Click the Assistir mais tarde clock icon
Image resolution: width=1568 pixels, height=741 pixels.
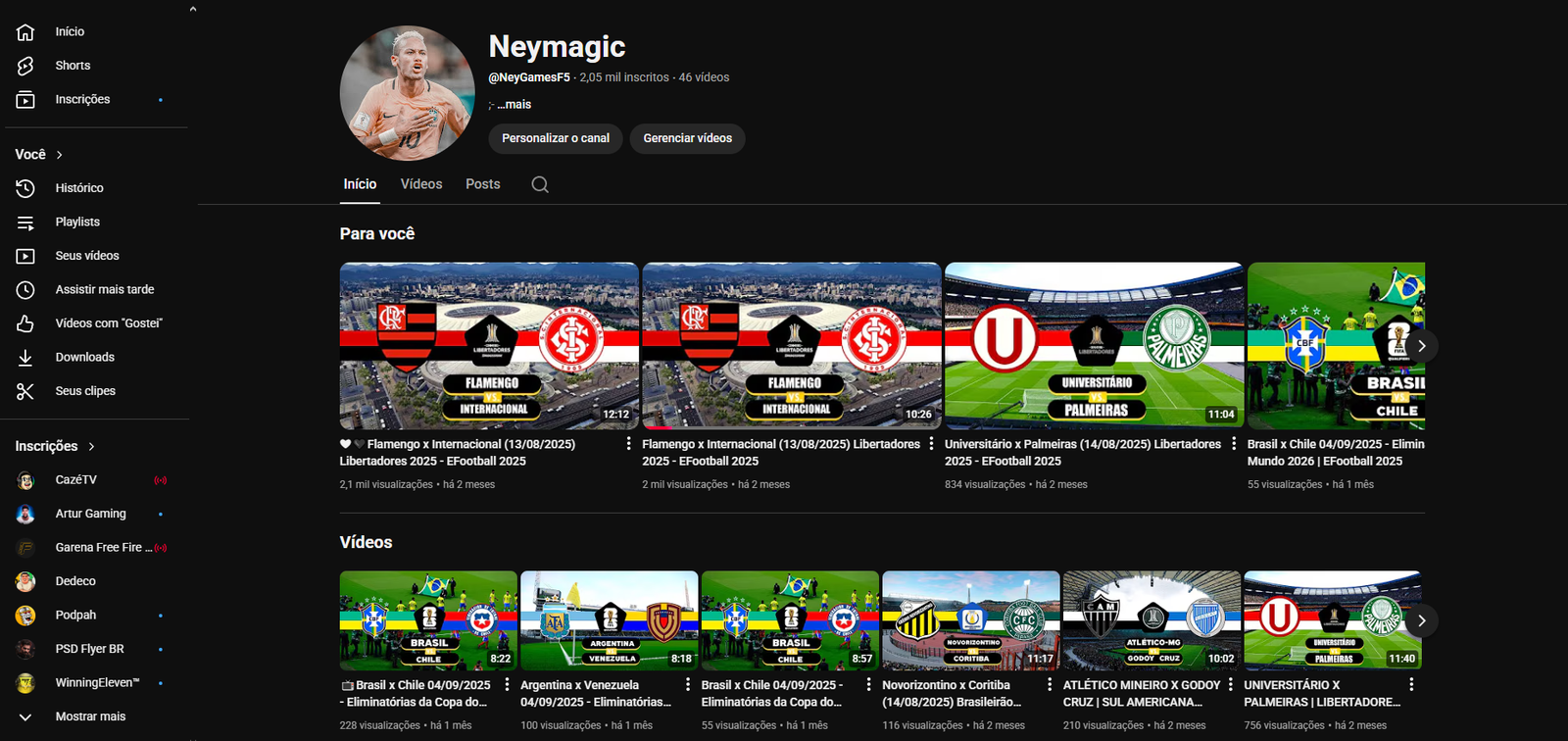coord(25,290)
